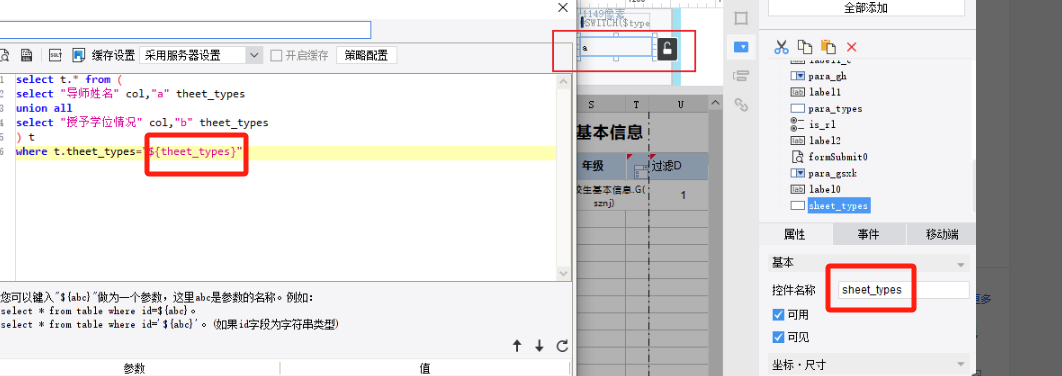1062x376 pixels.
Task: Click the blue widget settings sidebar icon
Action: pos(741,47)
